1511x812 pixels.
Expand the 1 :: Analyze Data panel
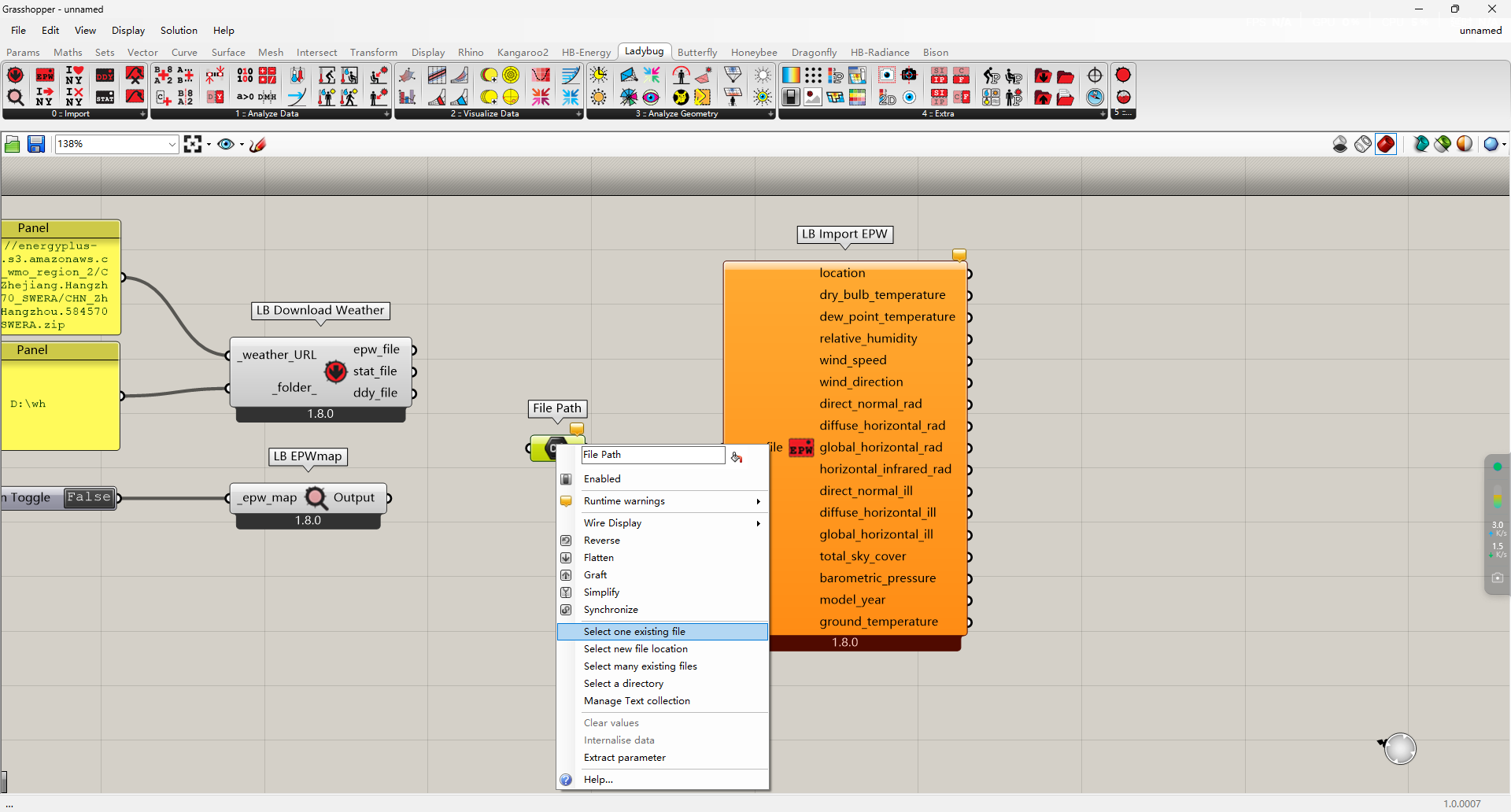pos(386,114)
